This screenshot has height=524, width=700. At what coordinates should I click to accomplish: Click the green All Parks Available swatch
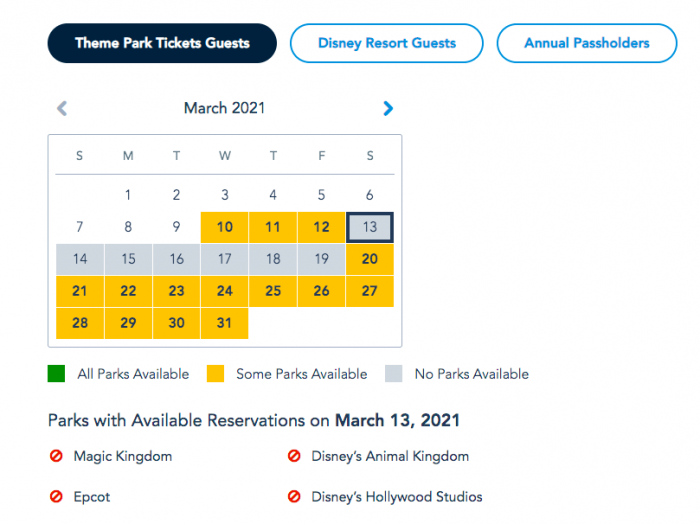pyautogui.click(x=56, y=374)
